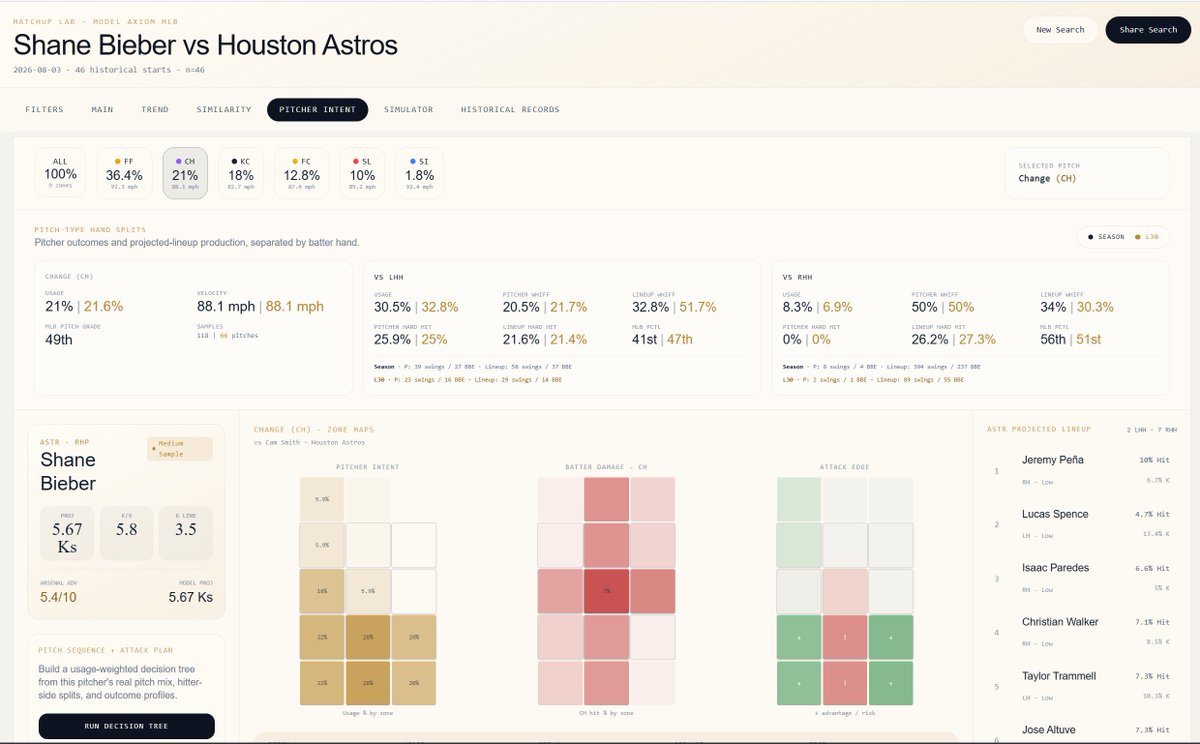
Task: Select the active Pitcher Intent tab
Action: click(x=317, y=110)
